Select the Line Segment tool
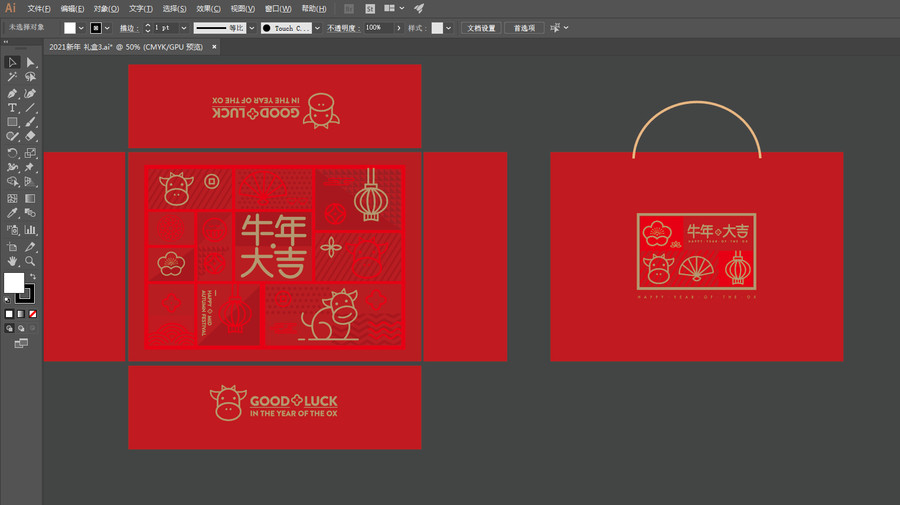This screenshot has width=900, height=505. pyautogui.click(x=30, y=107)
